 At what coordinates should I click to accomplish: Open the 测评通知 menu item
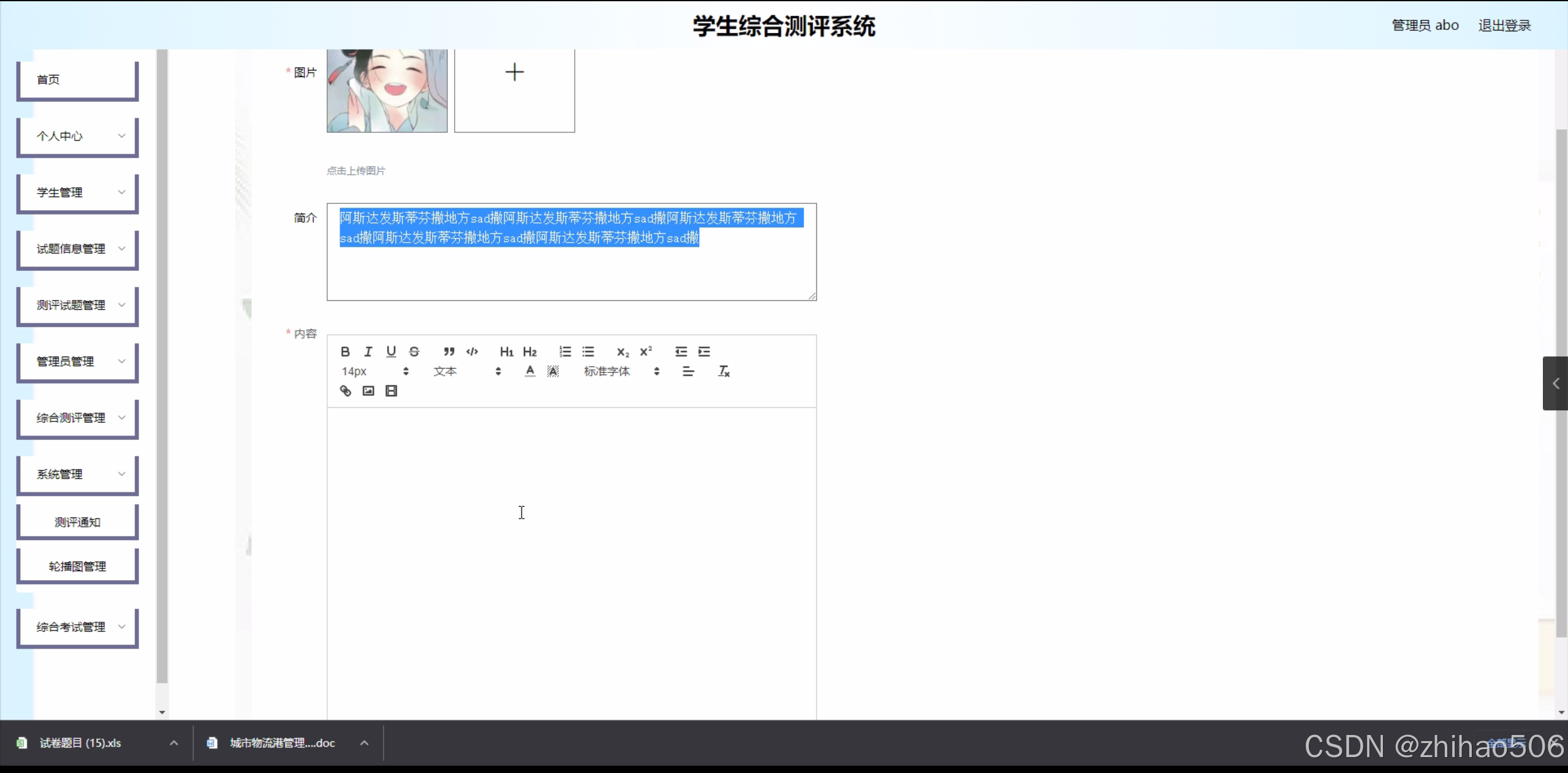78,522
